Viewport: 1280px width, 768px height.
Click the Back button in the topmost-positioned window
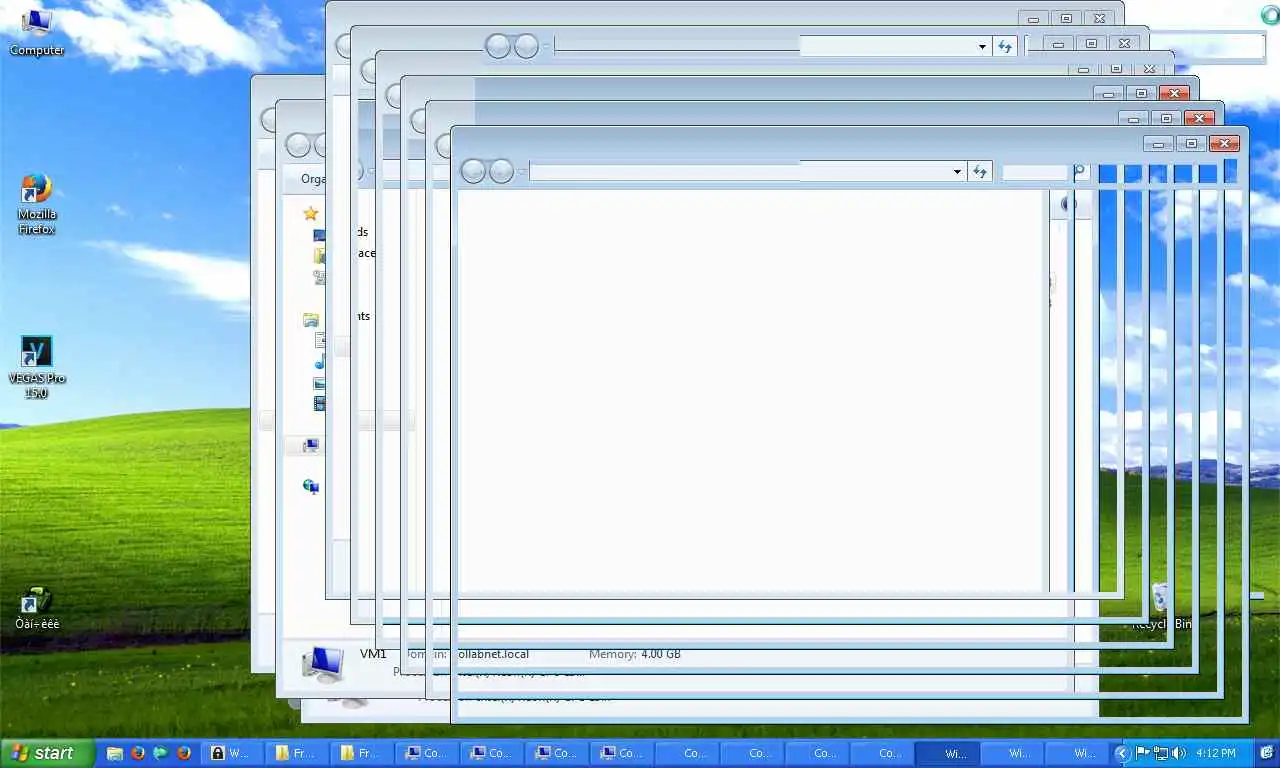tap(498, 46)
